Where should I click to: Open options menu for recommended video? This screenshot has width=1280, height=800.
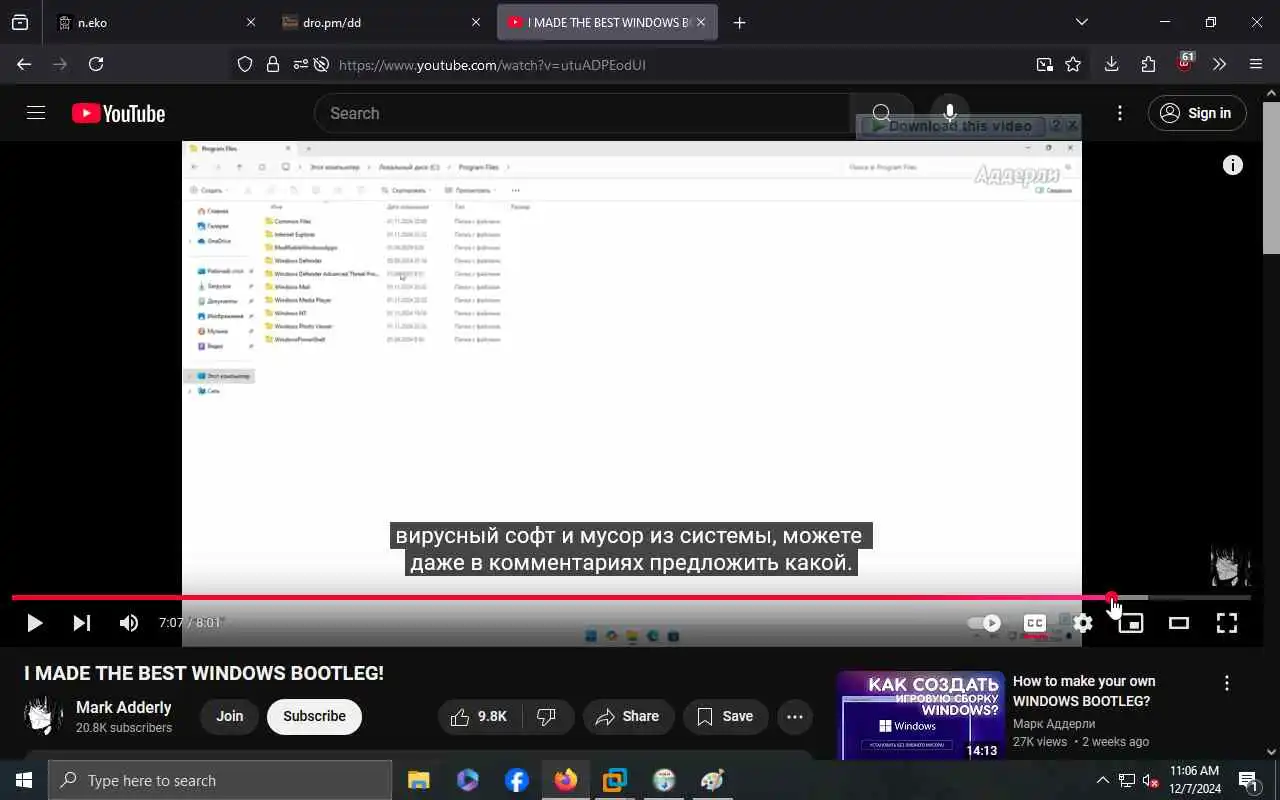point(1227,683)
